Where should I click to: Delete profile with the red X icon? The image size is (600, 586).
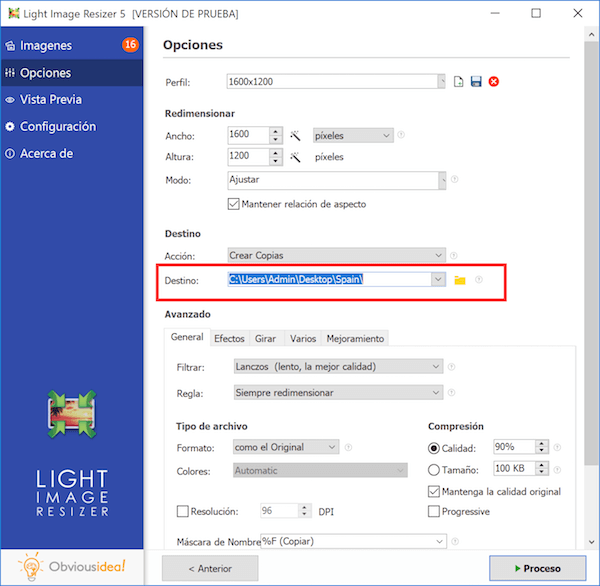(494, 82)
